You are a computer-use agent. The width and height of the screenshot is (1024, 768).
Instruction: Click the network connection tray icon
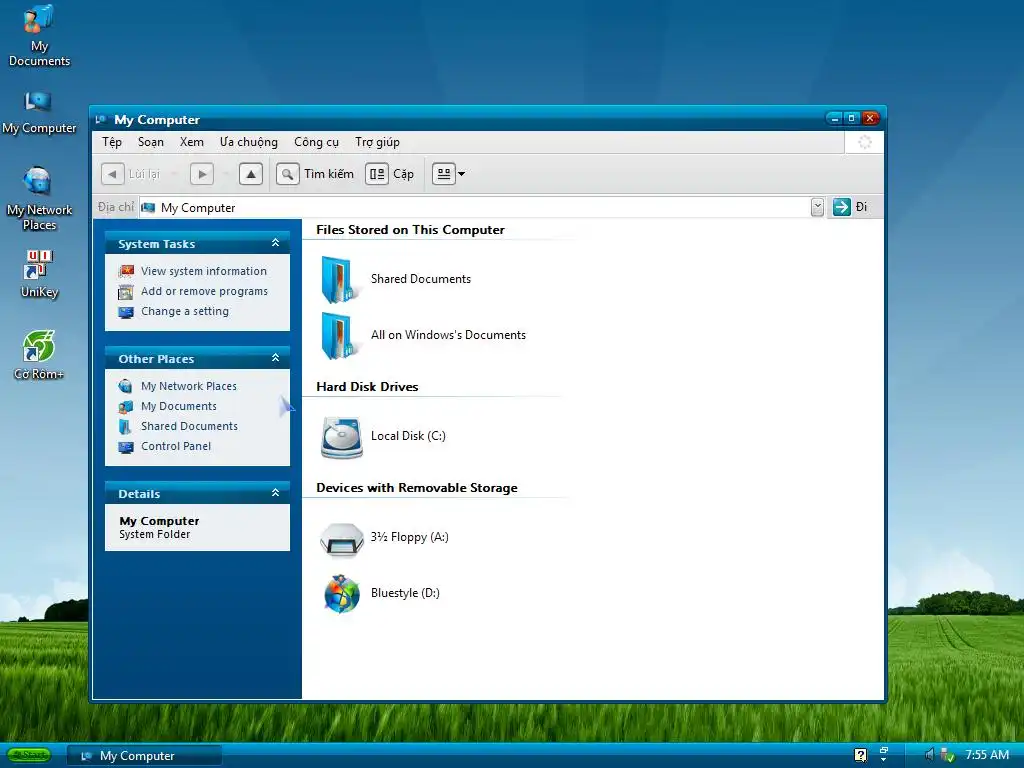tap(948, 756)
